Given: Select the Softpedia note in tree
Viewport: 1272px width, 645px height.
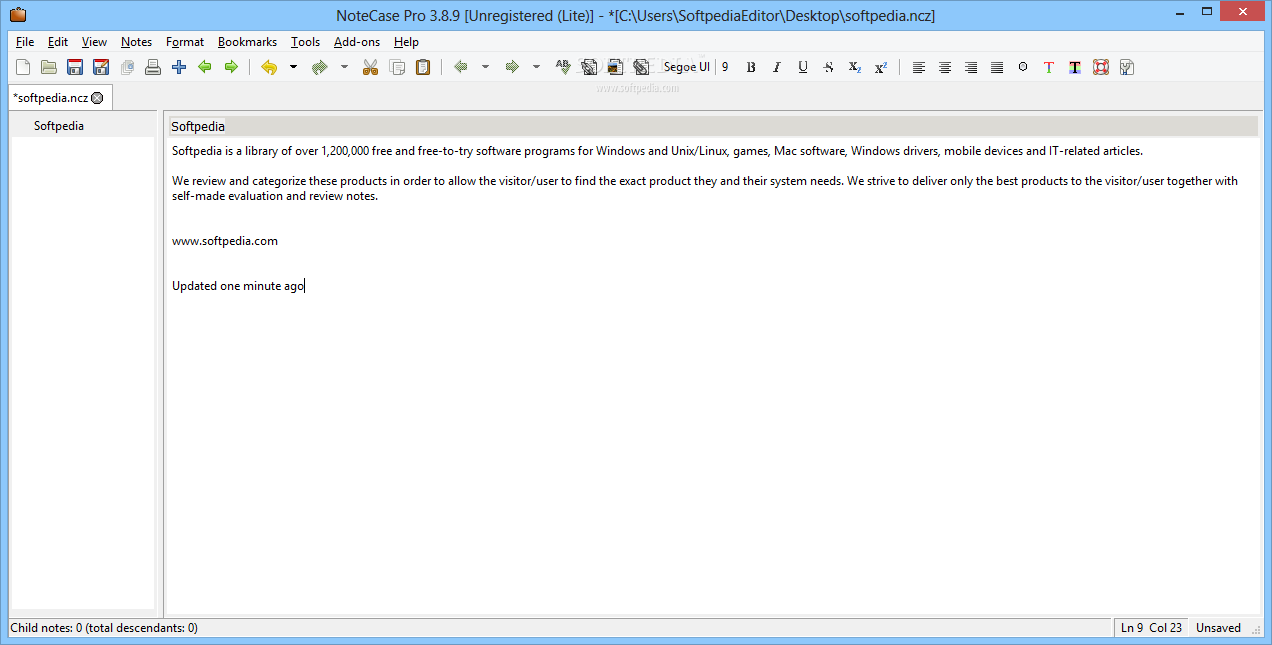Looking at the screenshot, I should pyautogui.click(x=59, y=126).
